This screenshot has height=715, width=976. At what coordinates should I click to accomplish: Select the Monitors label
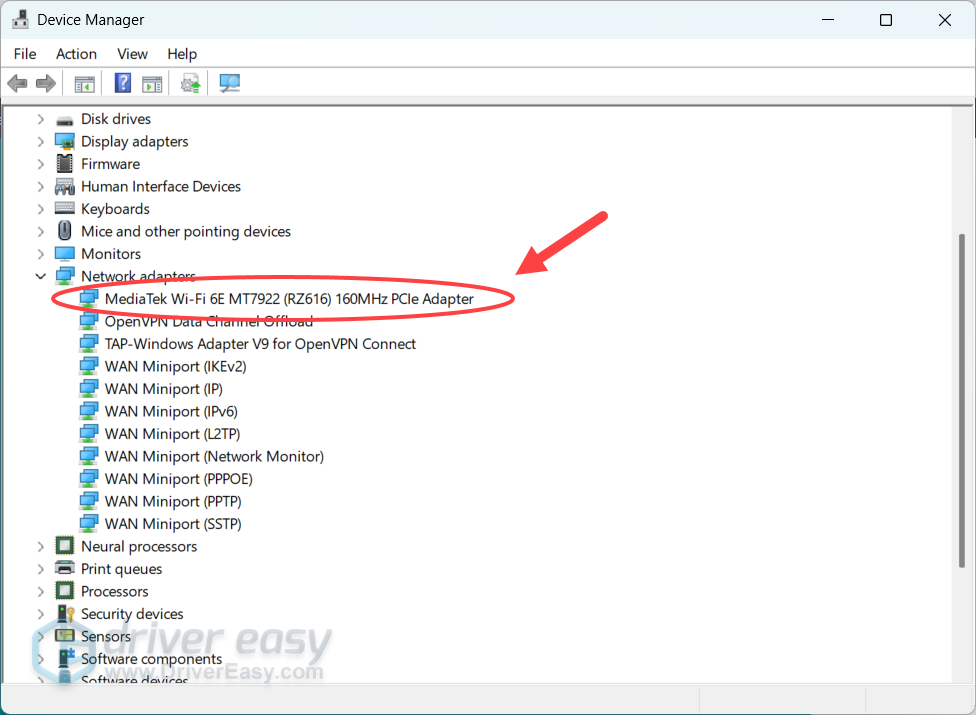(111, 253)
